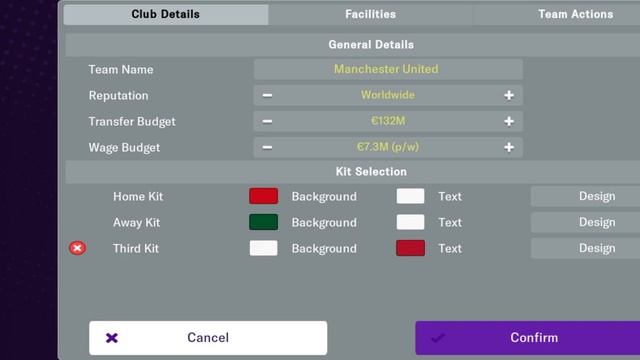
Task: Change the Home Kit white text swatch
Action: (x=410, y=196)
